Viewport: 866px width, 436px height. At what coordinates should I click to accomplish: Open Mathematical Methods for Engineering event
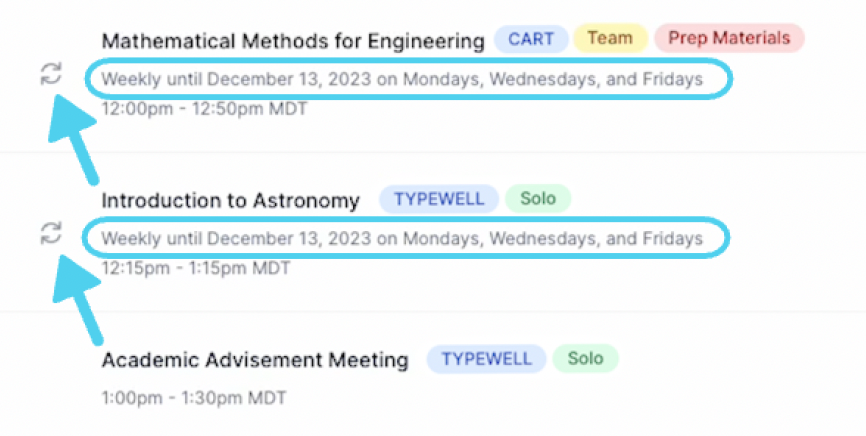[x=293, y=40]
